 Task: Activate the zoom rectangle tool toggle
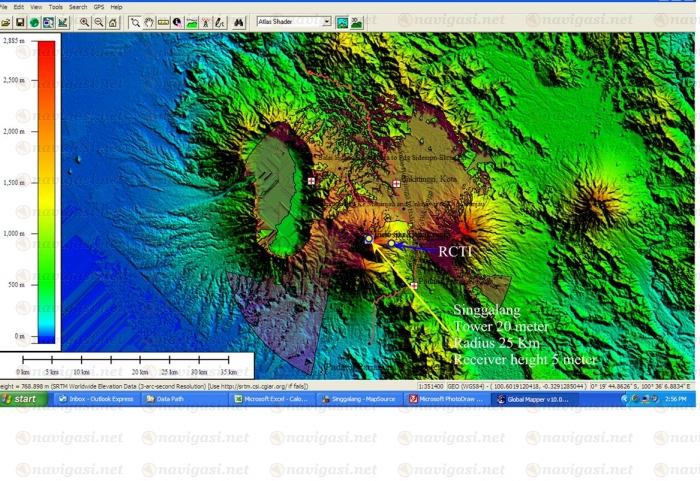(x=135, y=21)
